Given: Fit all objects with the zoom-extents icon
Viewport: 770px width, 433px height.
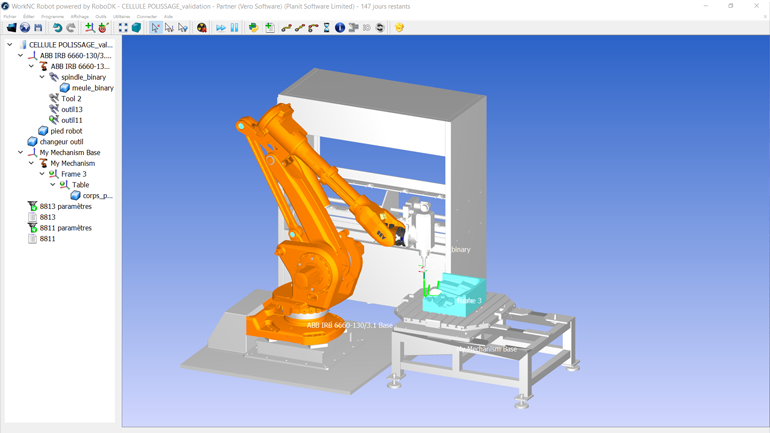Looking at the screenshot, I should point(123,28).
